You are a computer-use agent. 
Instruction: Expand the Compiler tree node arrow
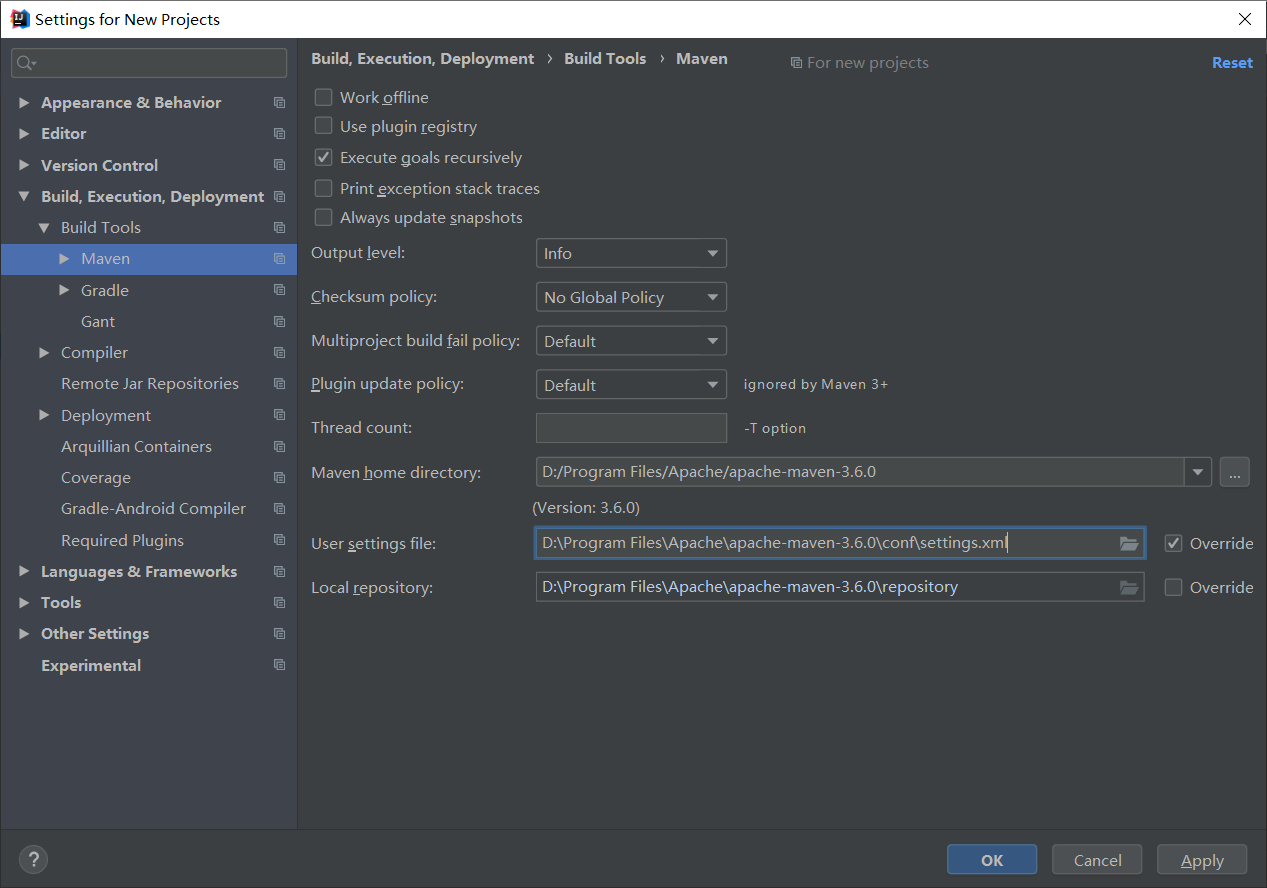[44, 353]
